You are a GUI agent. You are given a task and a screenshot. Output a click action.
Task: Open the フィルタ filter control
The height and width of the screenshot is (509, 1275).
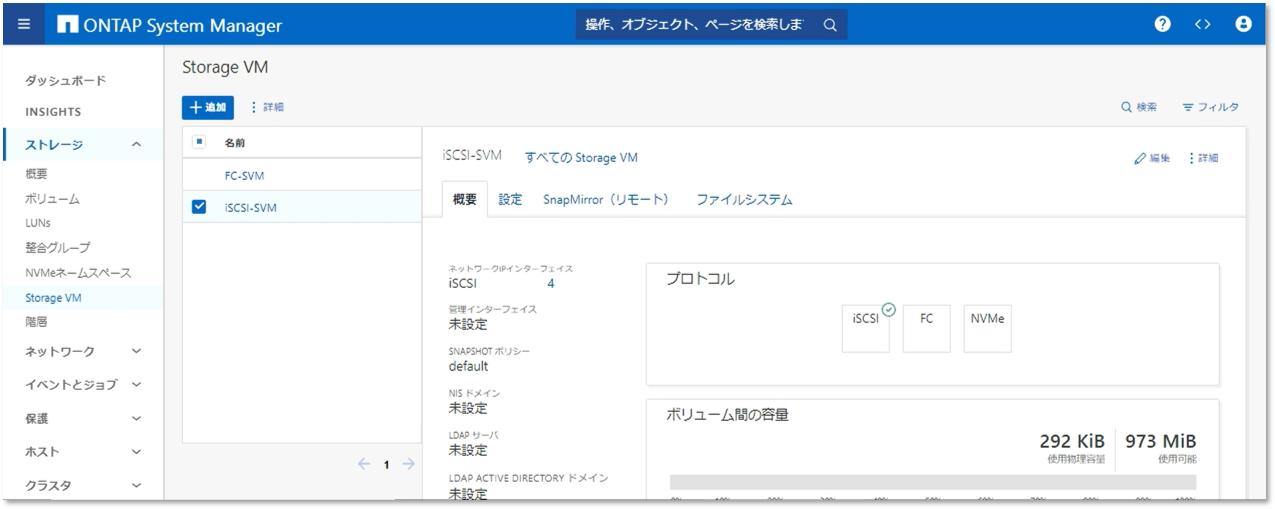(x=1210, y=107)
